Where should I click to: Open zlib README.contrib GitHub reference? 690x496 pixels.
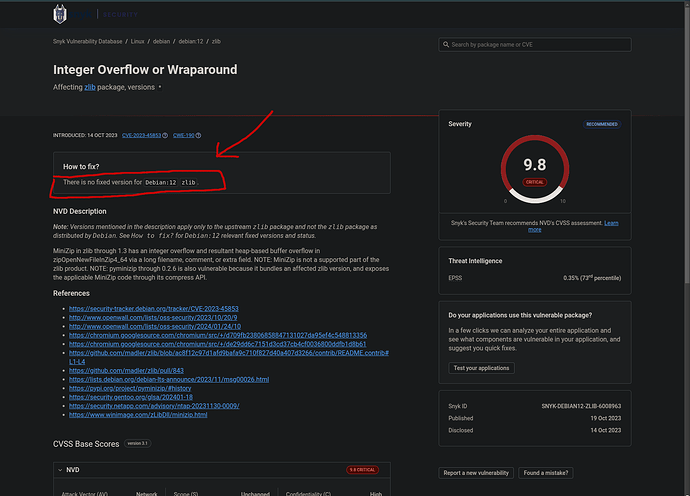tap(229, 353)
